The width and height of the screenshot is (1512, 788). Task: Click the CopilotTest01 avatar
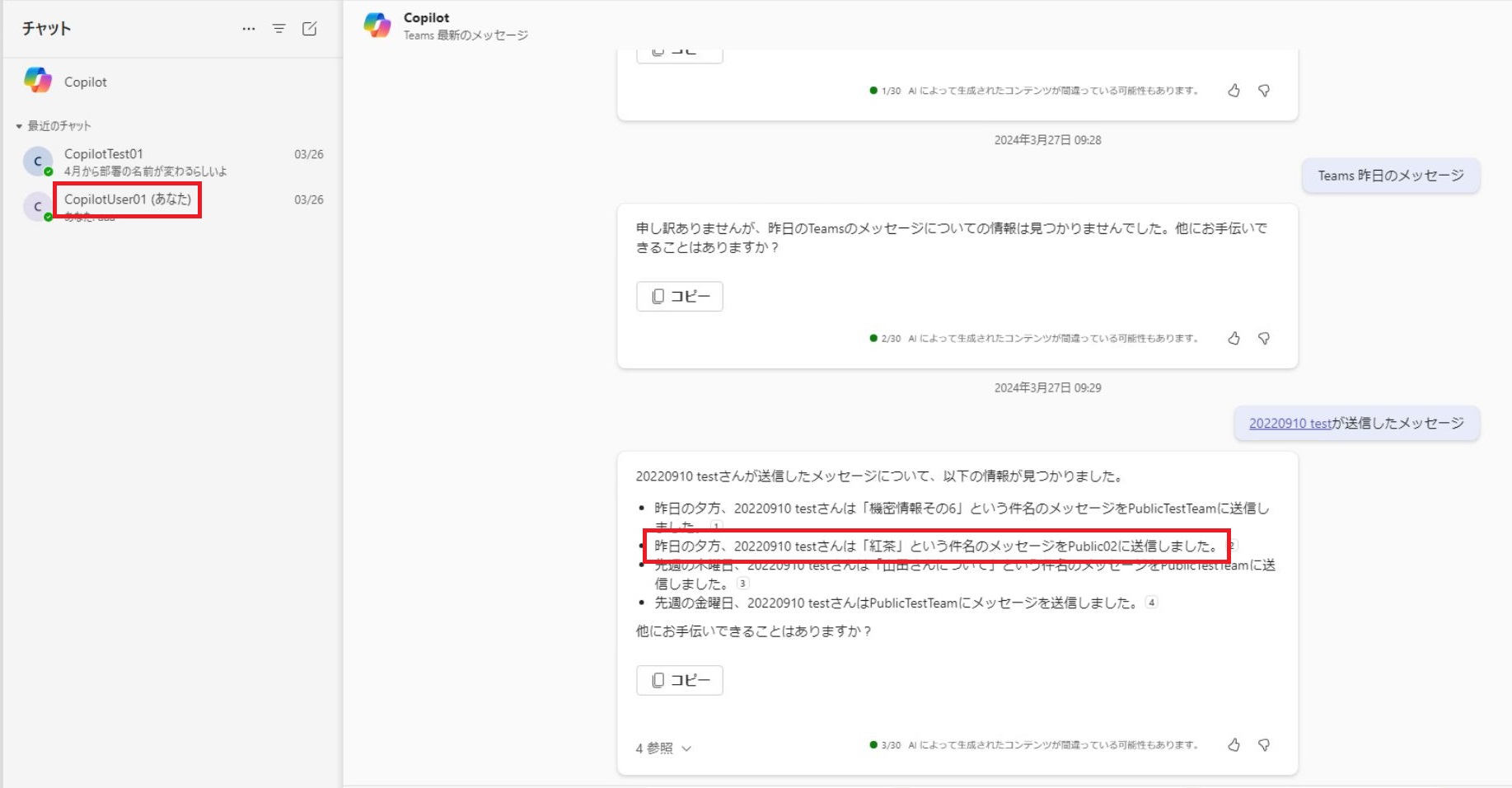click(x=38, y=162)
